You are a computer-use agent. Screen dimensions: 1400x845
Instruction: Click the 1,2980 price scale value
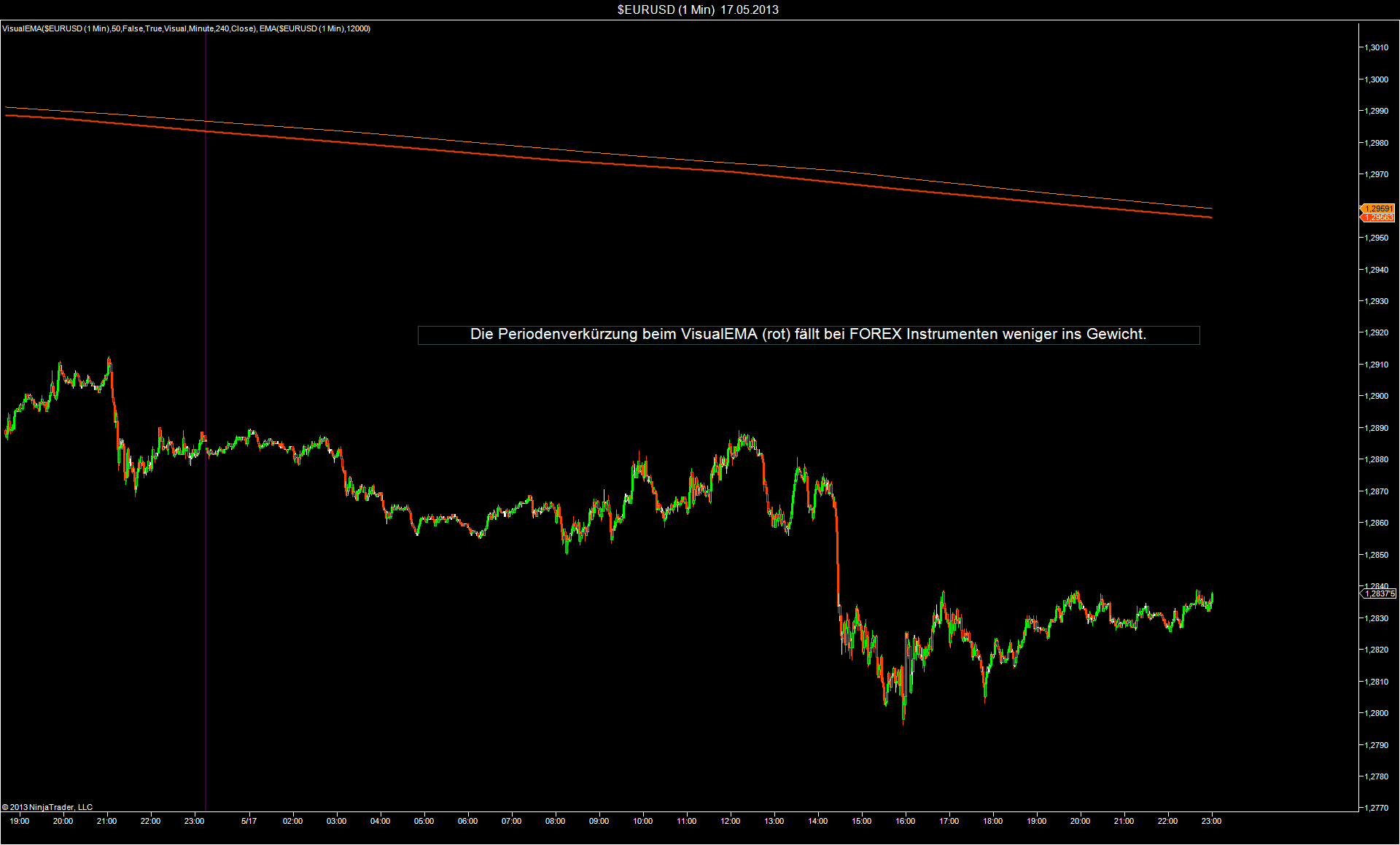point(1377,143)
